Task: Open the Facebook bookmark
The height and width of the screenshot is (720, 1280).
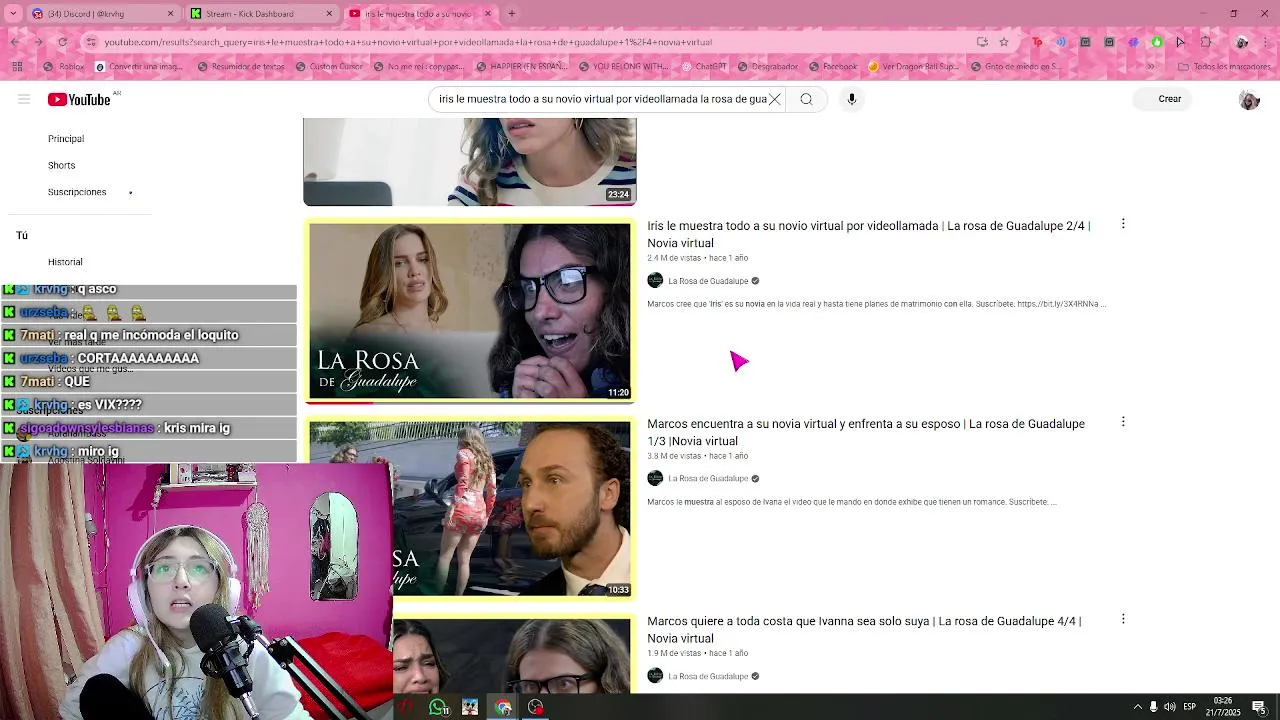Action: click(832, 67)
